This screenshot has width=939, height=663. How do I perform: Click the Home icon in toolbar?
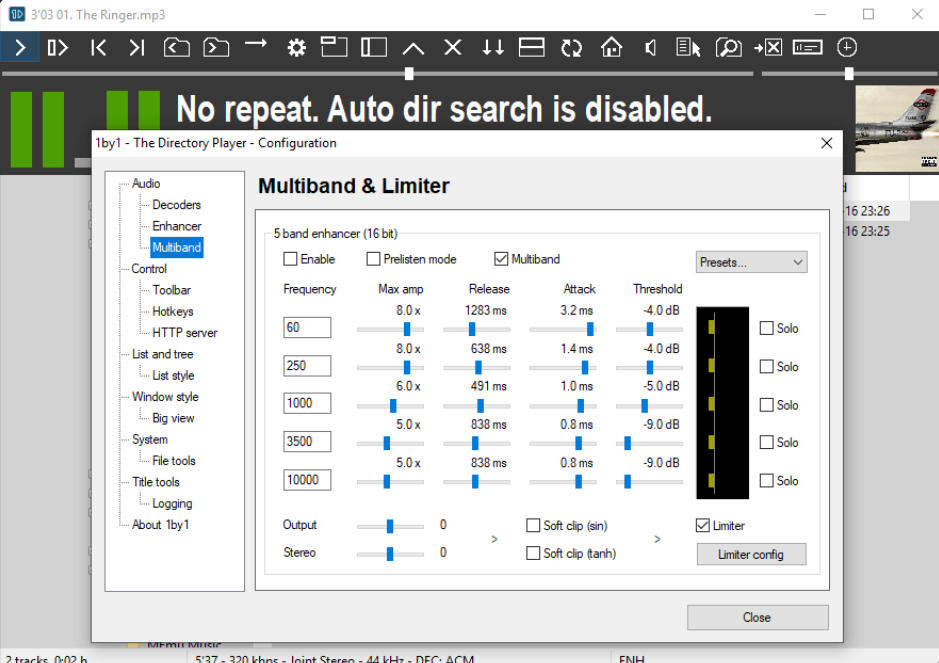[611, 47]
